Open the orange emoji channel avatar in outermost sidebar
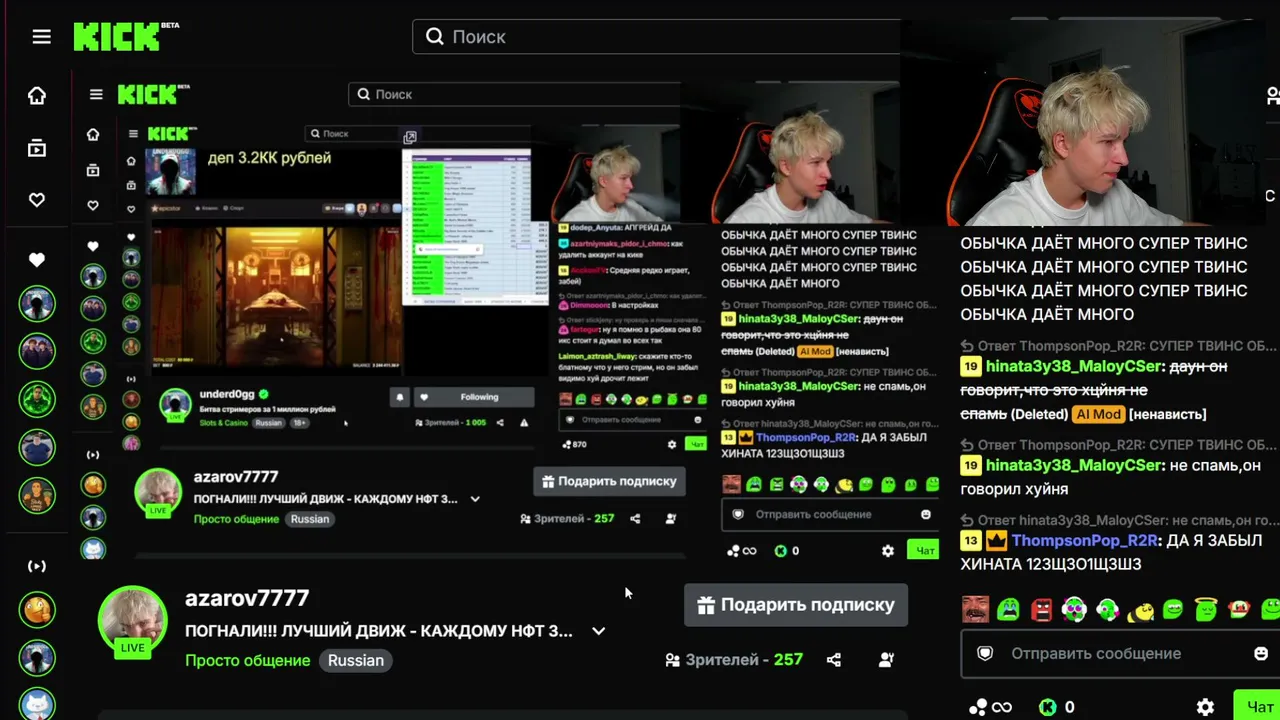The height and width of the screenshot is (720, 1280). pyautogui.click(x=37, y=609)
